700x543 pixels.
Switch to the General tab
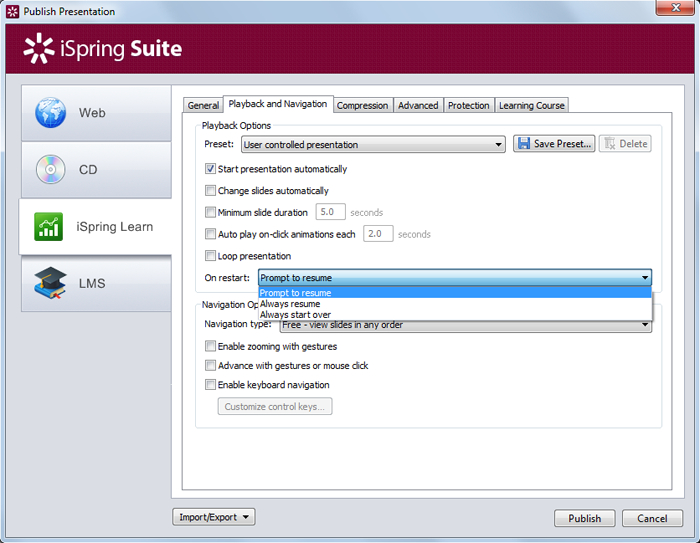pos(203,105)
